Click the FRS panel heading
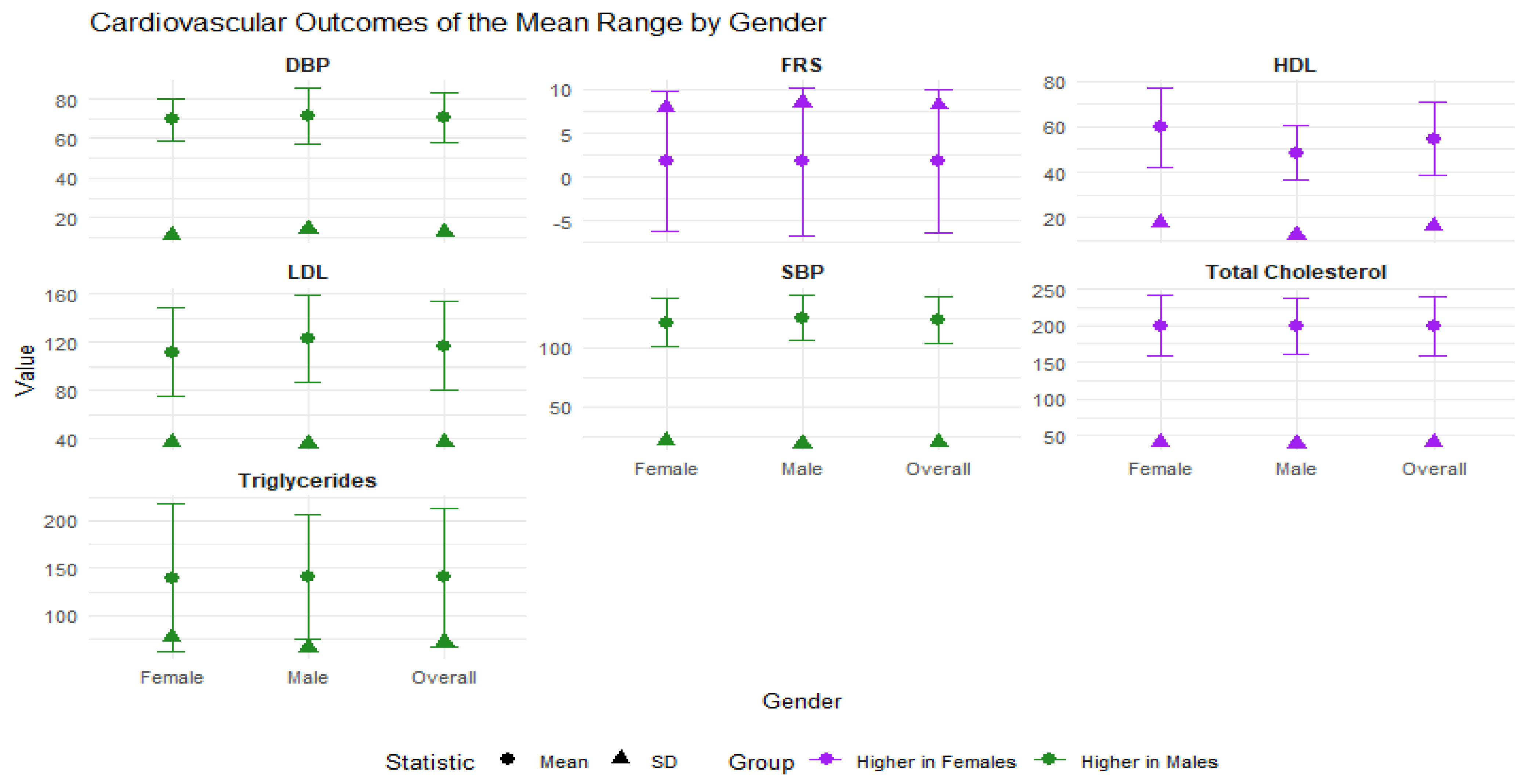 tap(801, 65)
